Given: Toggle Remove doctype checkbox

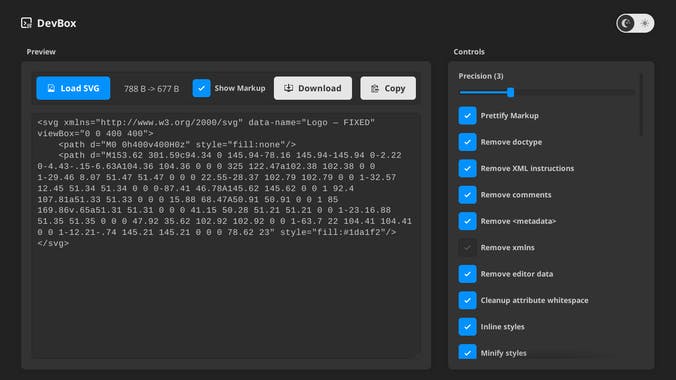Looking at the screenshot, I should click(467, 142).
